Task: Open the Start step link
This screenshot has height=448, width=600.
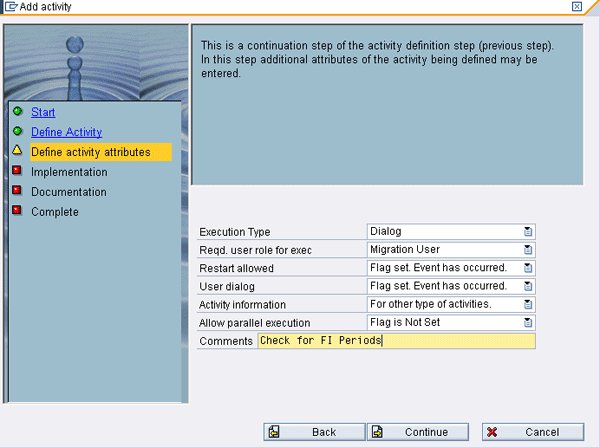Action: 43,112
